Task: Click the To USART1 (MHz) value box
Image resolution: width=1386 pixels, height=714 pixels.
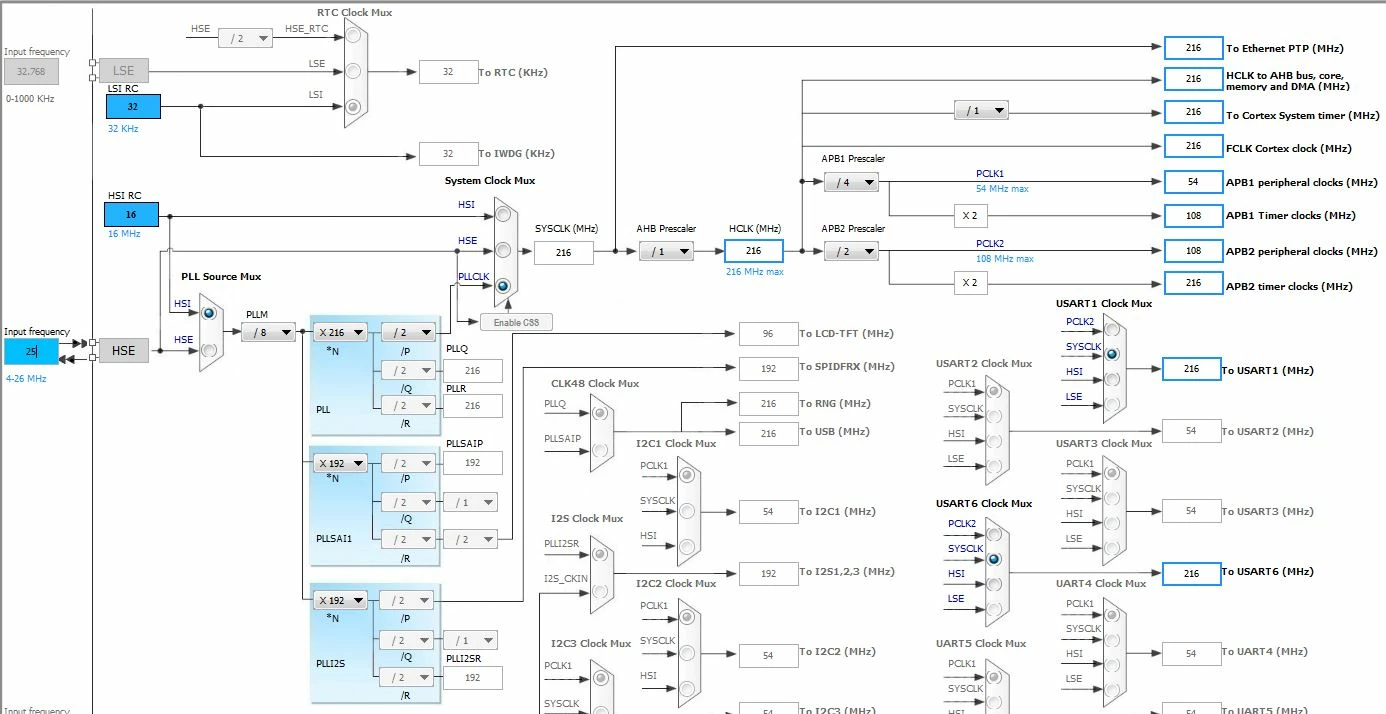Action: 1191,369
